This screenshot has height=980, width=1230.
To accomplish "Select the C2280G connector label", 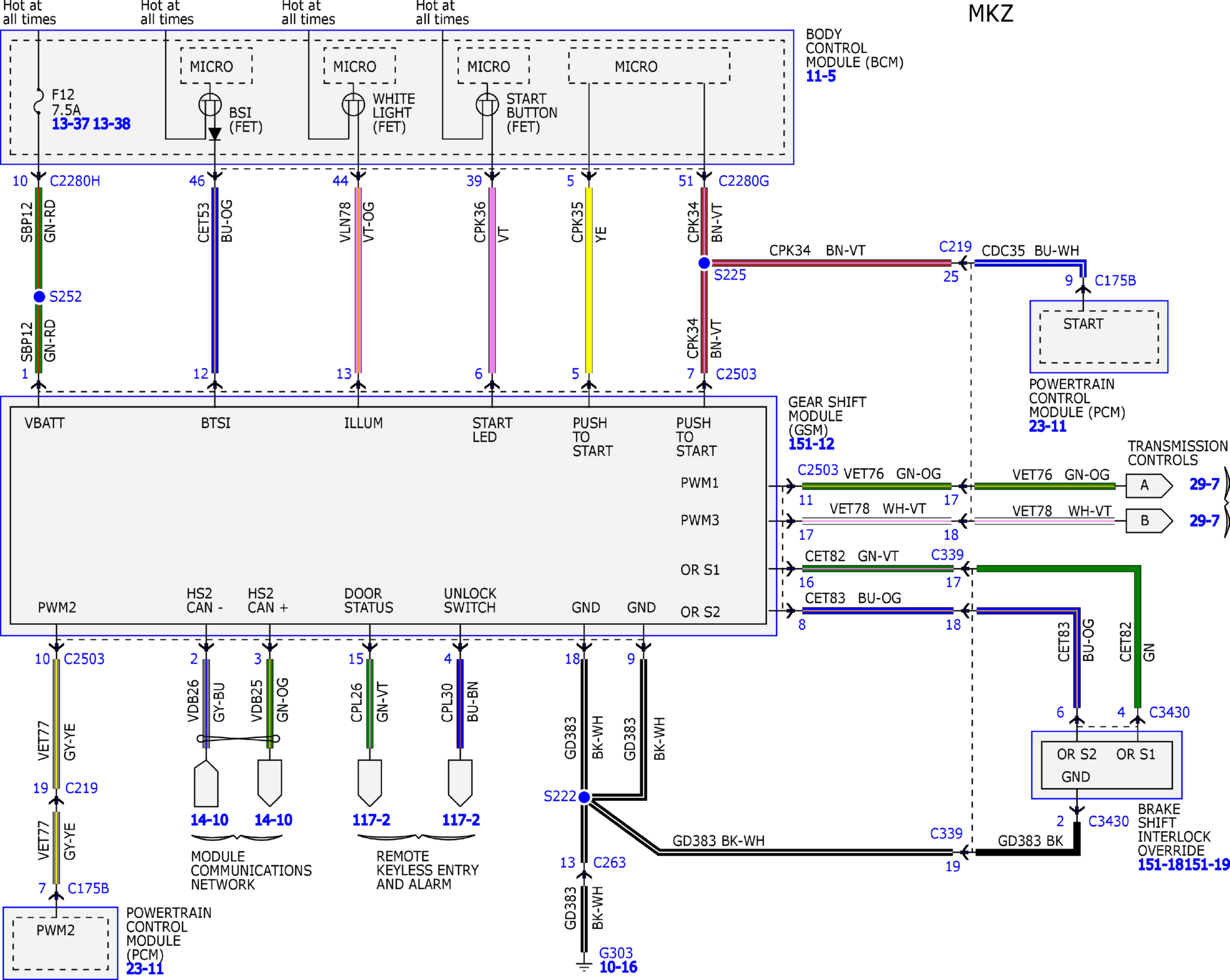I will (x=744, y=181).
